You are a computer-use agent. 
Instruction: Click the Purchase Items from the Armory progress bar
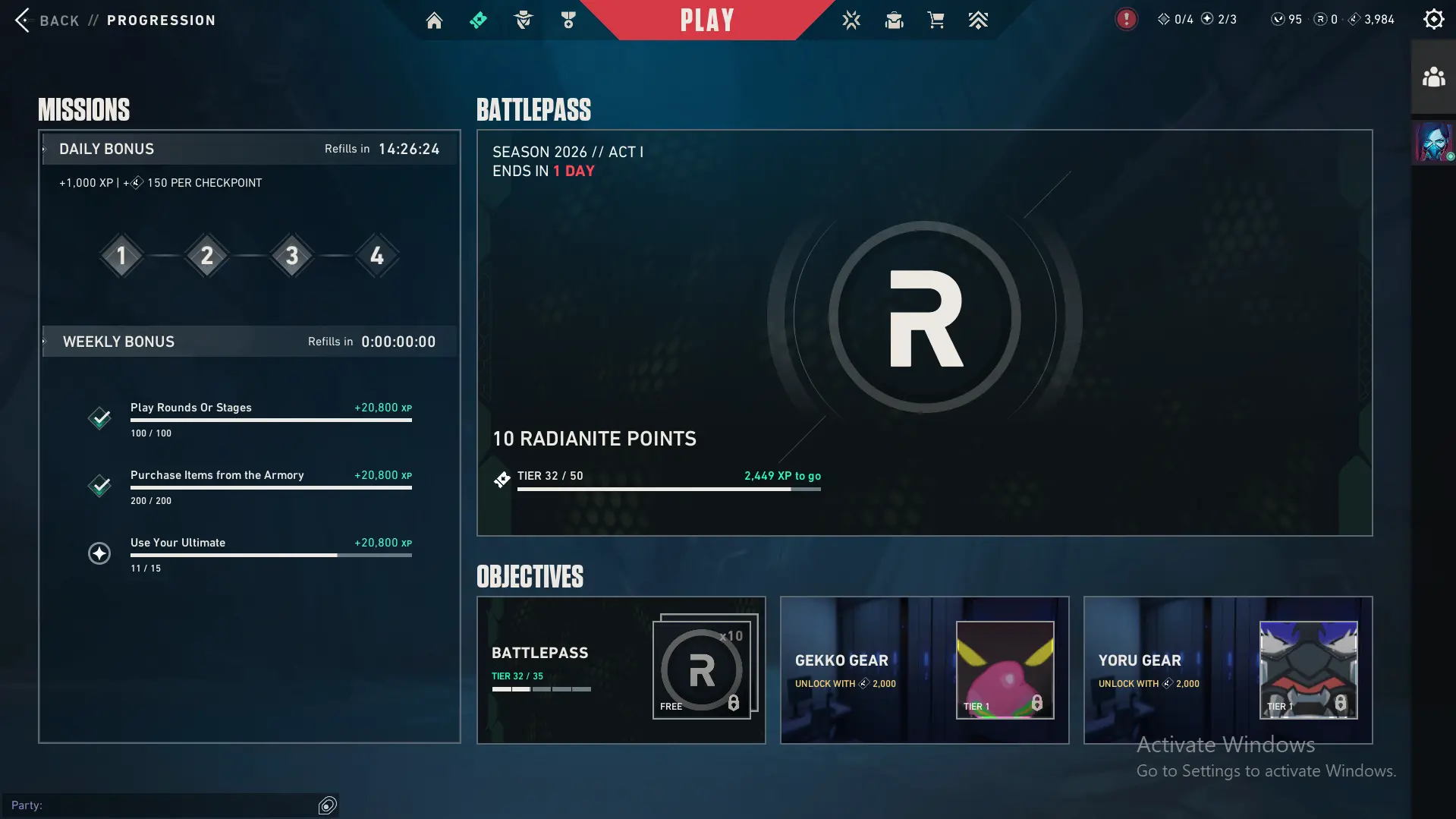tap(271, 488)
